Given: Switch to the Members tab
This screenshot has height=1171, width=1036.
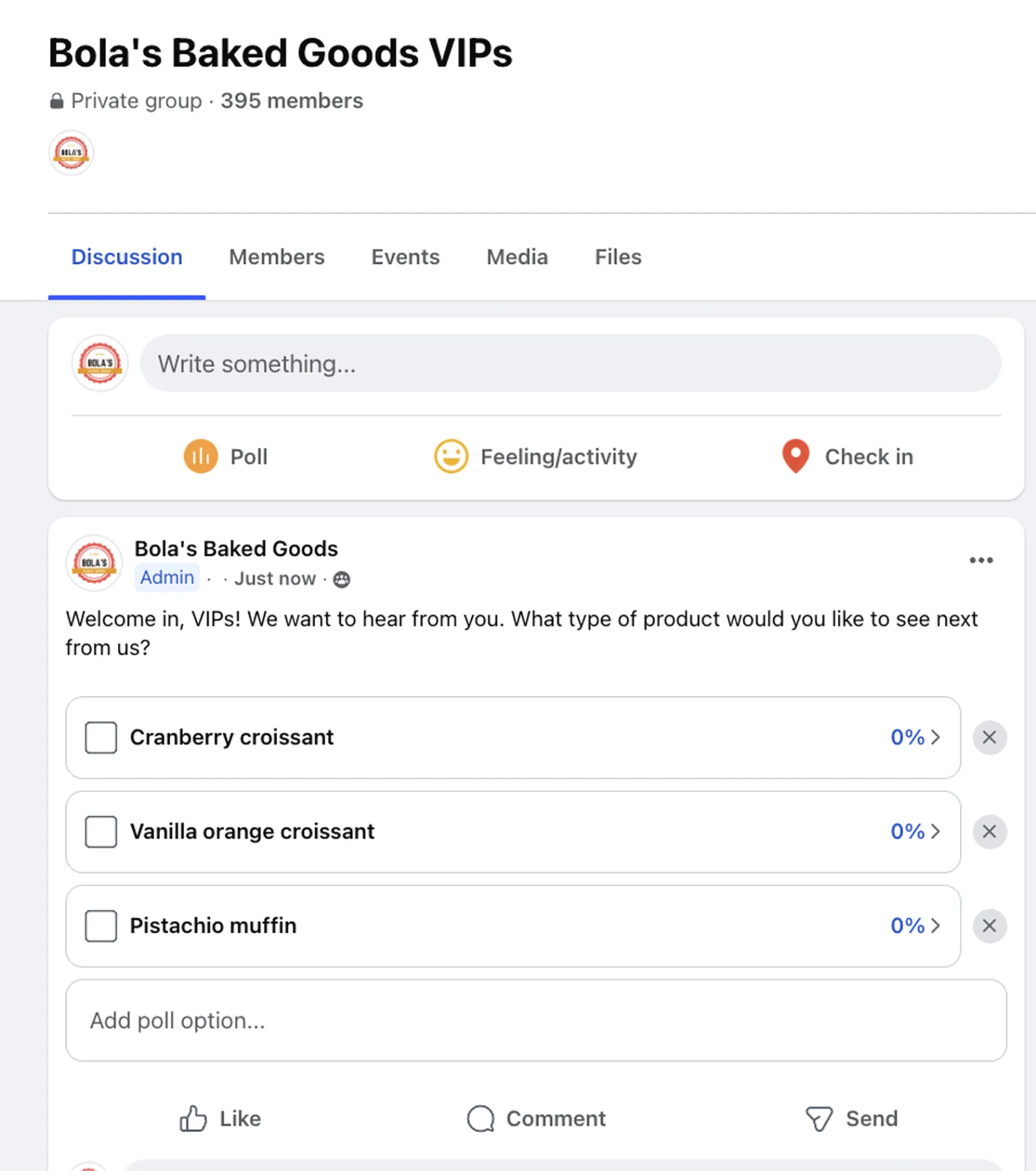Looking at the screenshot, I should click(x=276, y=257).
